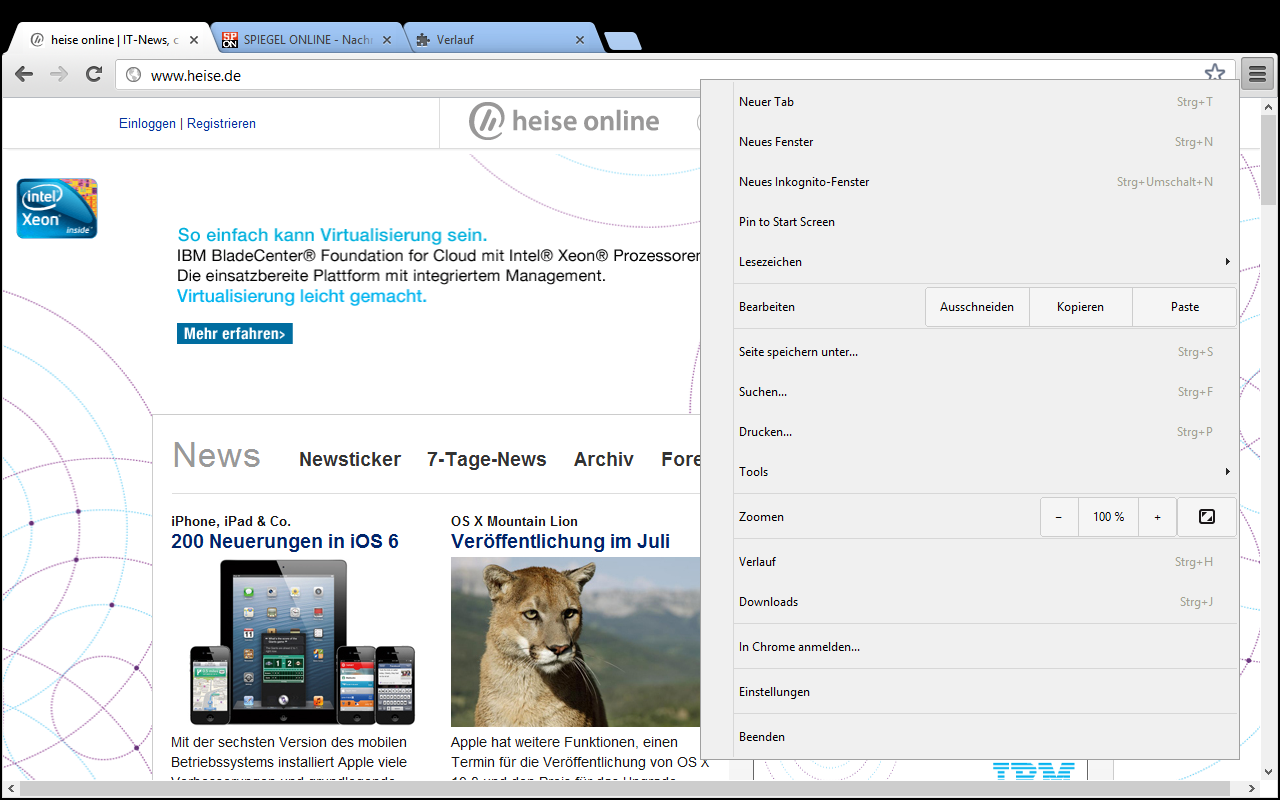Screen dimensions: 1280x800
Task: Open Verlauf from the Chrome menu
Action: tap(986, 562)
